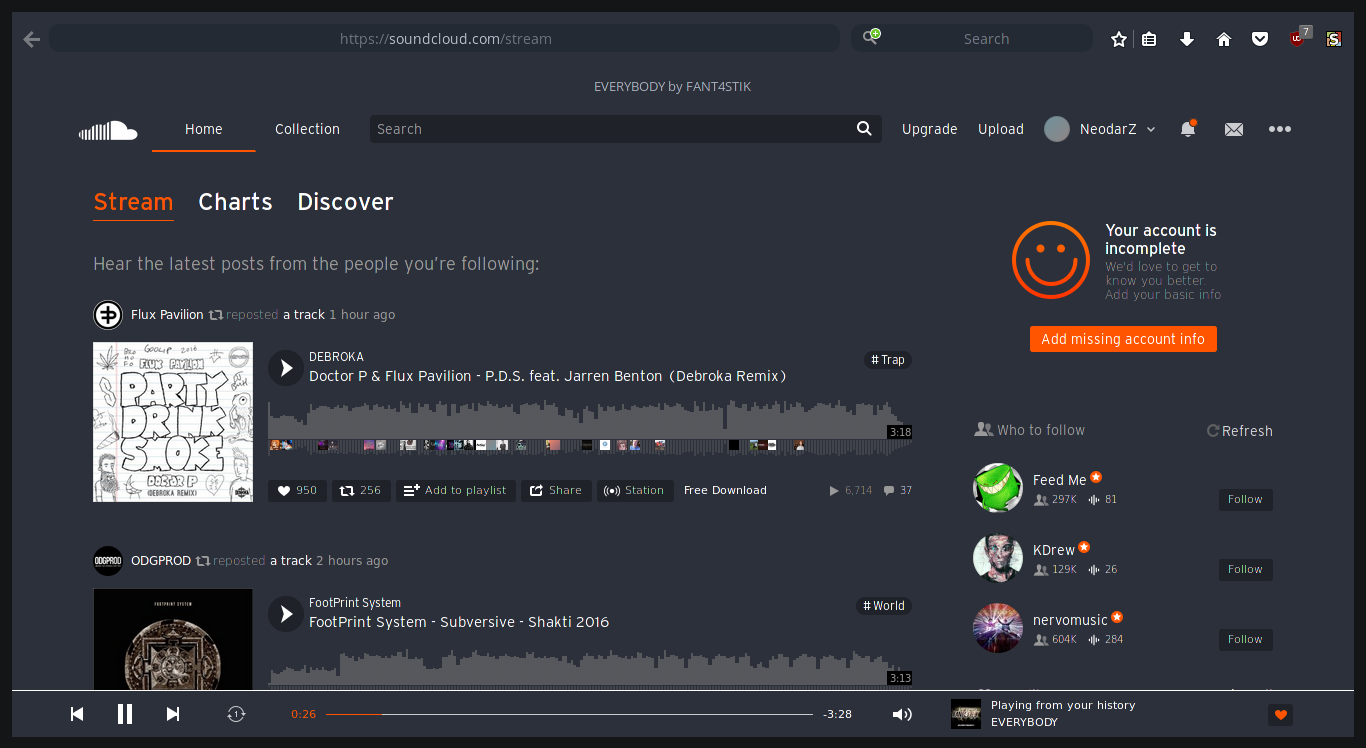Click the Add missing account info button

coord(1123,338)
